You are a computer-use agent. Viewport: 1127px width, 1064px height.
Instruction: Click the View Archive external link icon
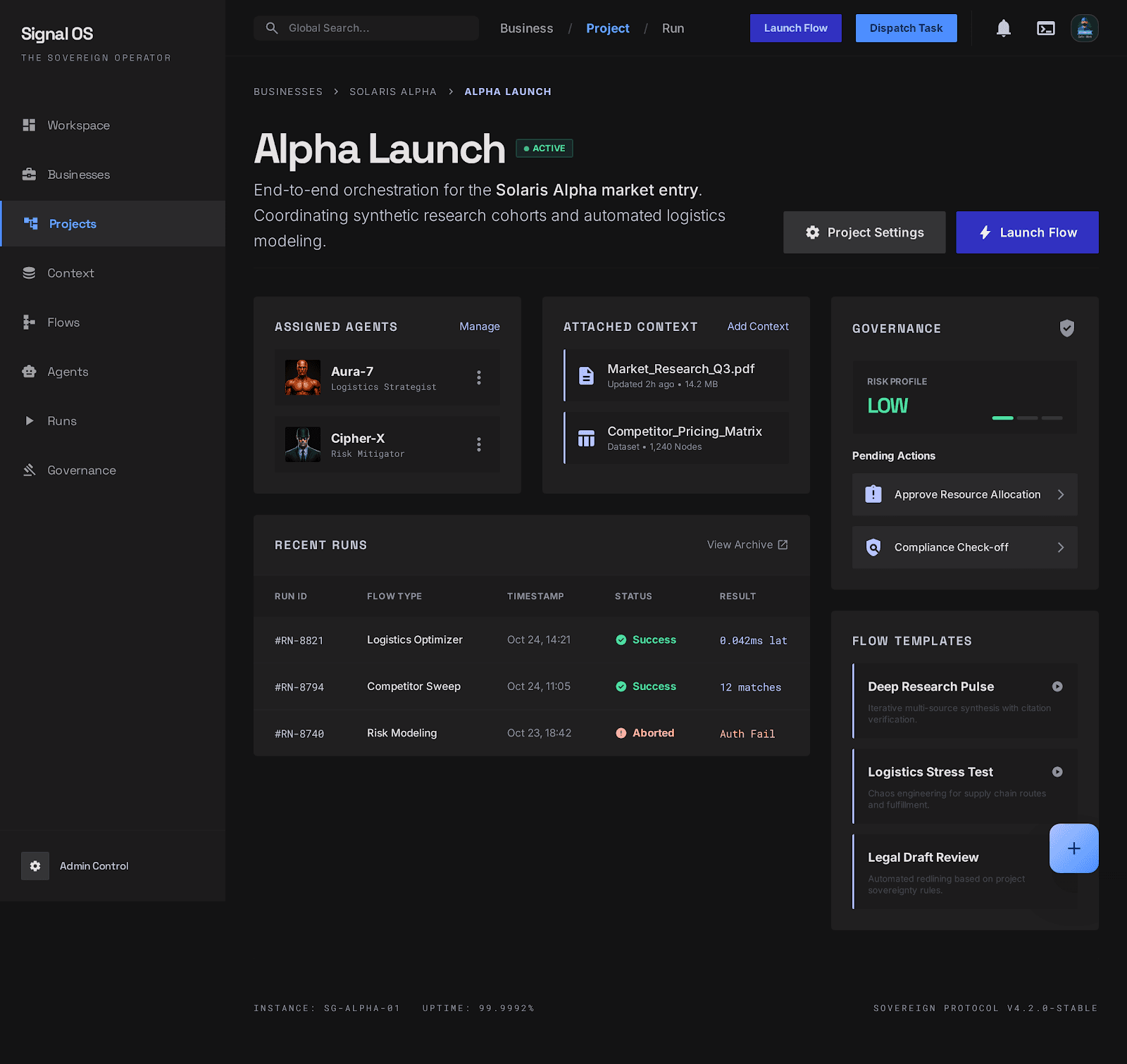click(783, 544)
